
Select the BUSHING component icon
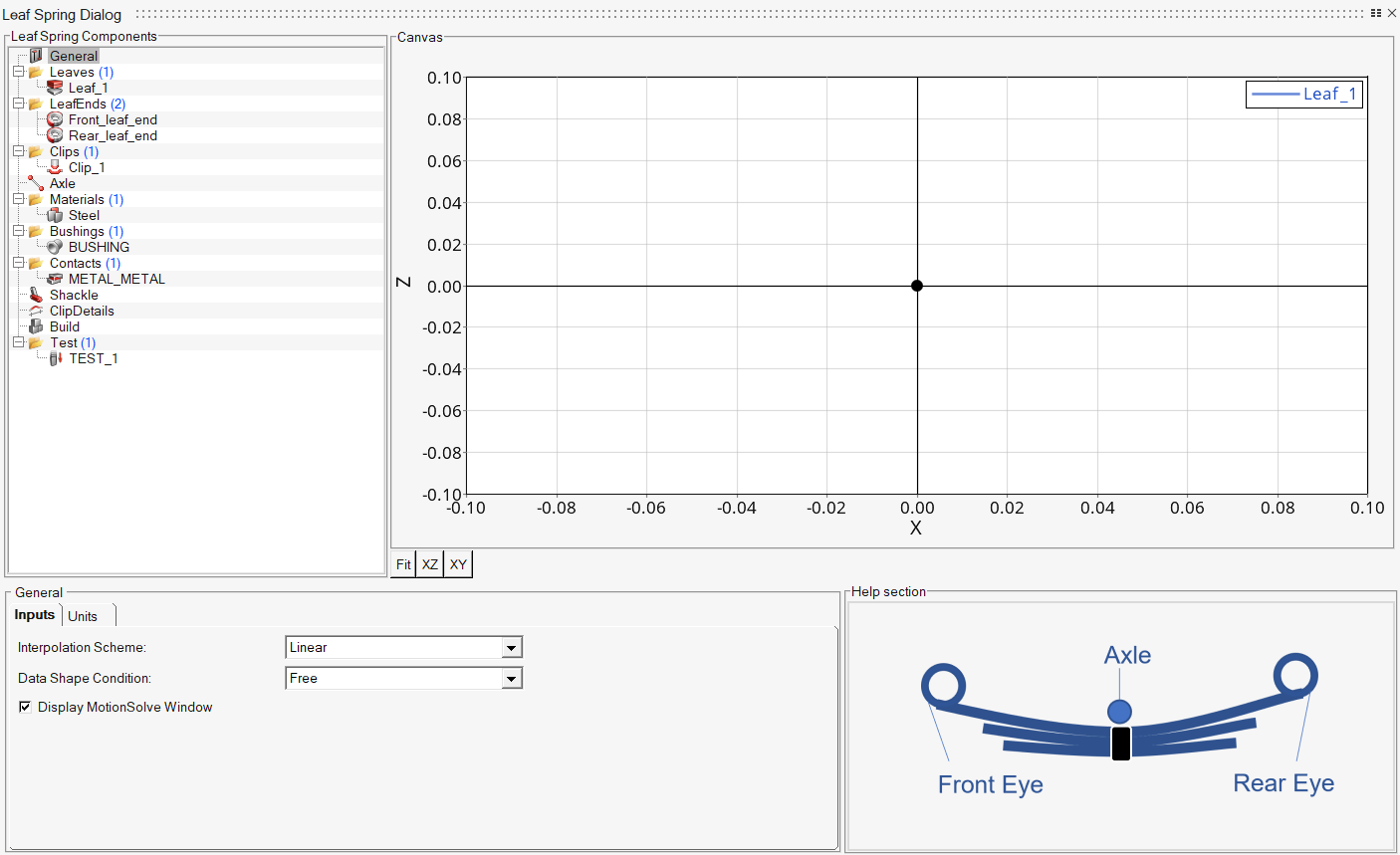[x=55, y=247]
